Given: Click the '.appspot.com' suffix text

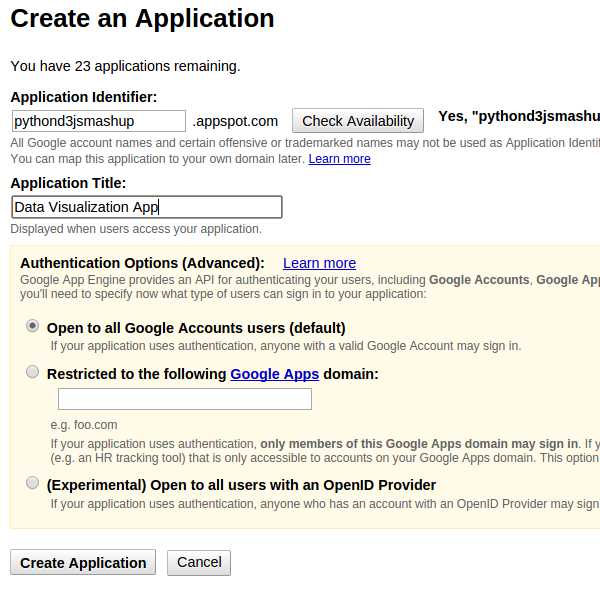Looking at the screenshot, I should coord(235,121).
